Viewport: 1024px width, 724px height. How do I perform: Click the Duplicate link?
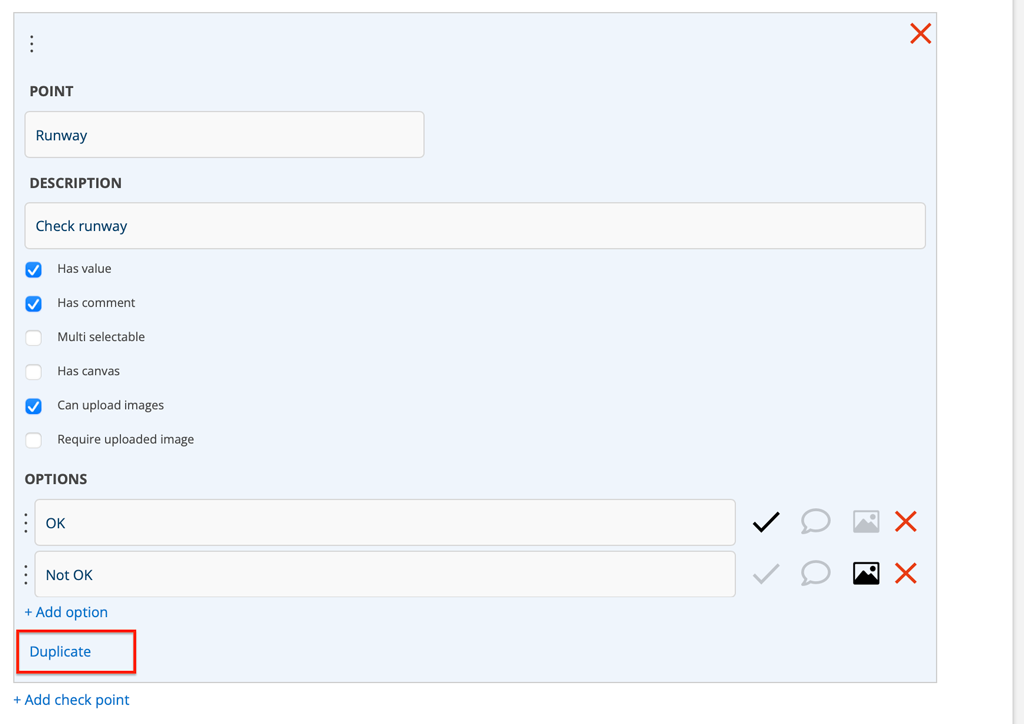[60, 652]
